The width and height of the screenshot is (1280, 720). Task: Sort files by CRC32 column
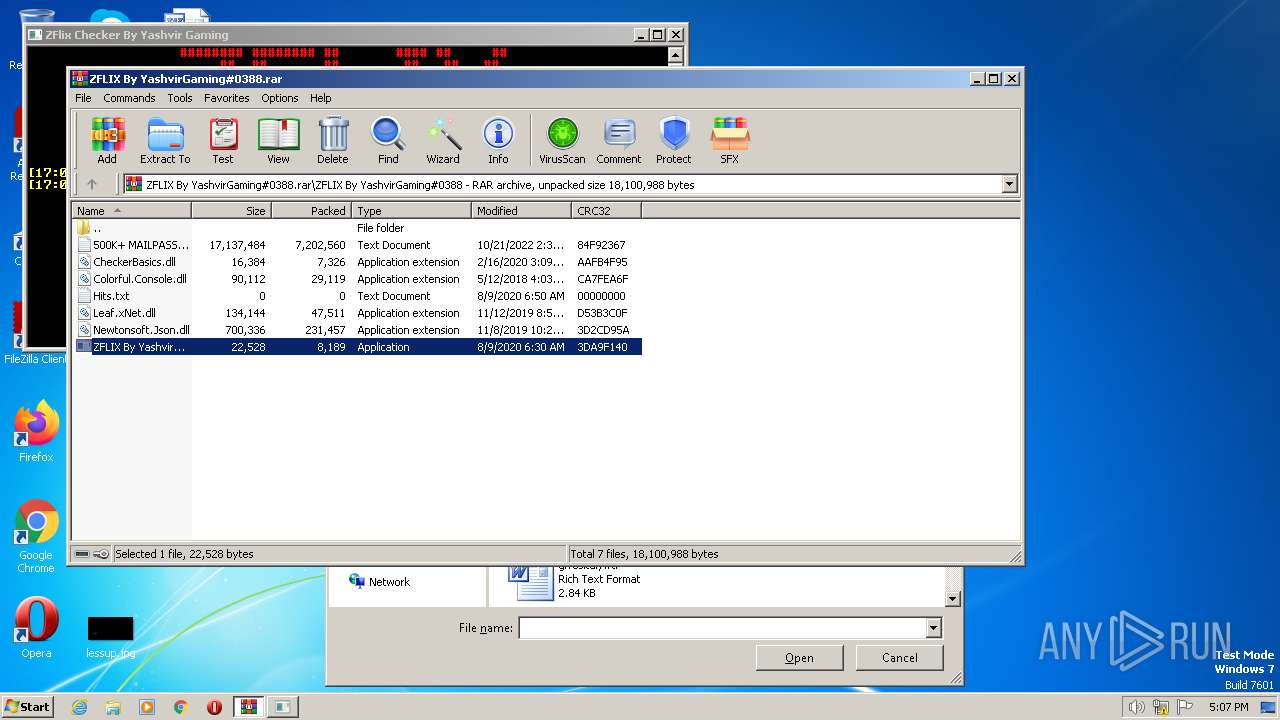point(606,210)
